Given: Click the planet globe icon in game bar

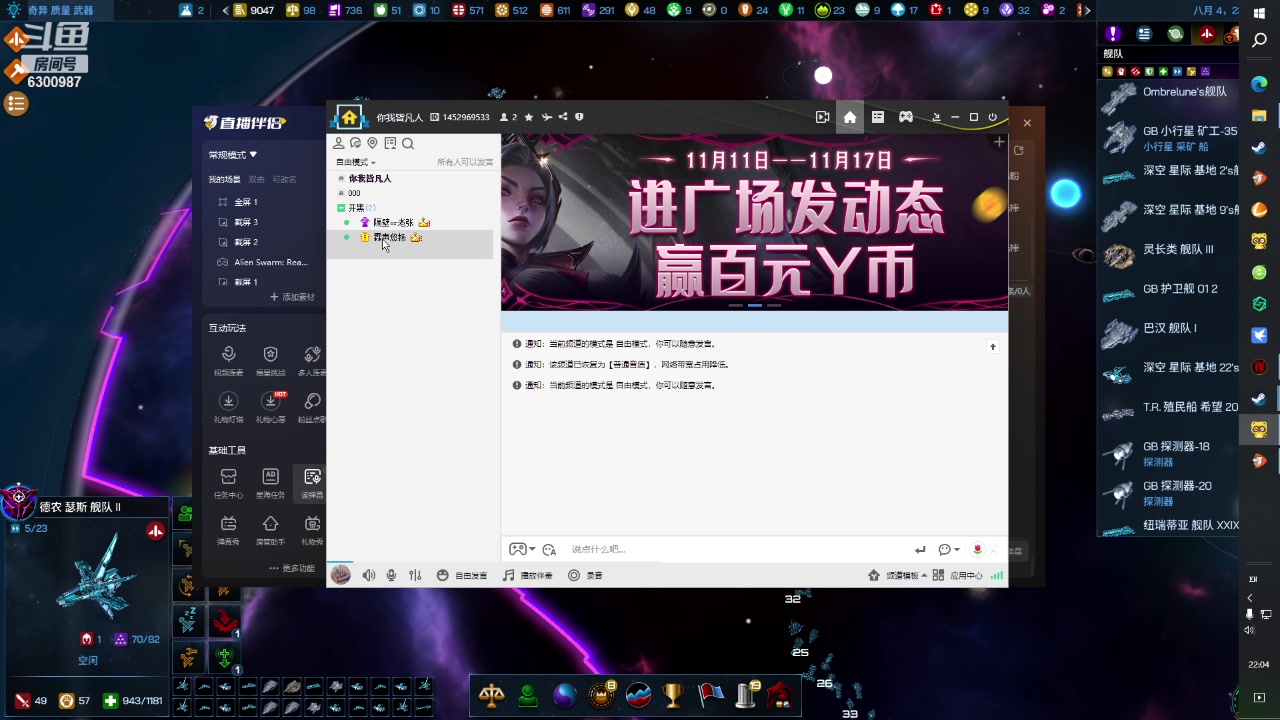Looking at the screenshot, I should pyautogui.click(x=564, y=695).
